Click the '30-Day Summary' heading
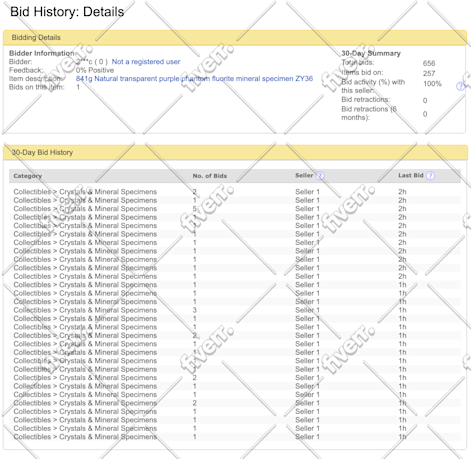471x459 pixels. (x=371, y=53)
